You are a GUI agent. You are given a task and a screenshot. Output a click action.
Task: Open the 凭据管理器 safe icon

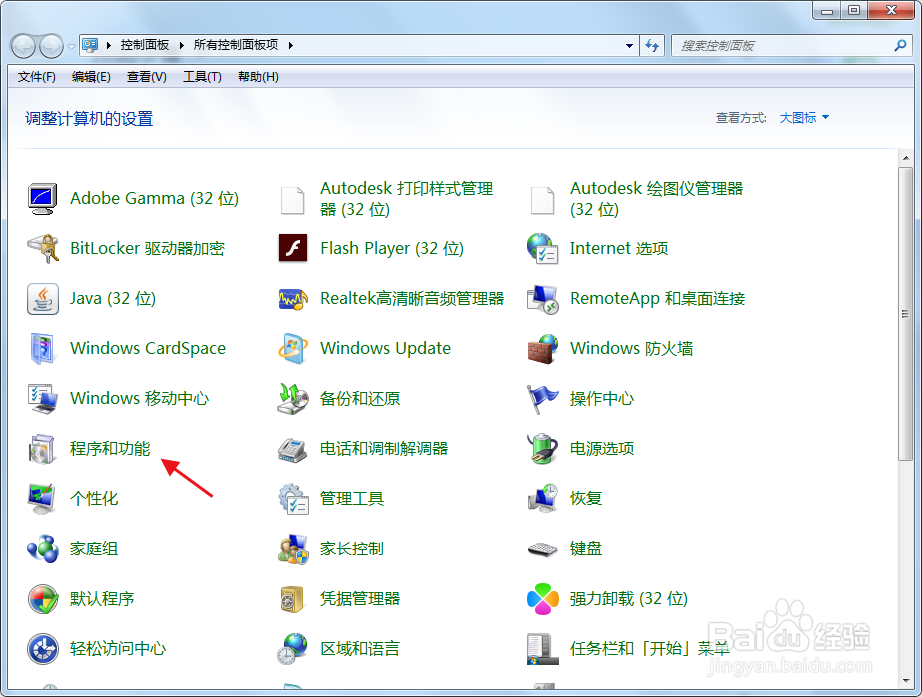pos(292,599)
